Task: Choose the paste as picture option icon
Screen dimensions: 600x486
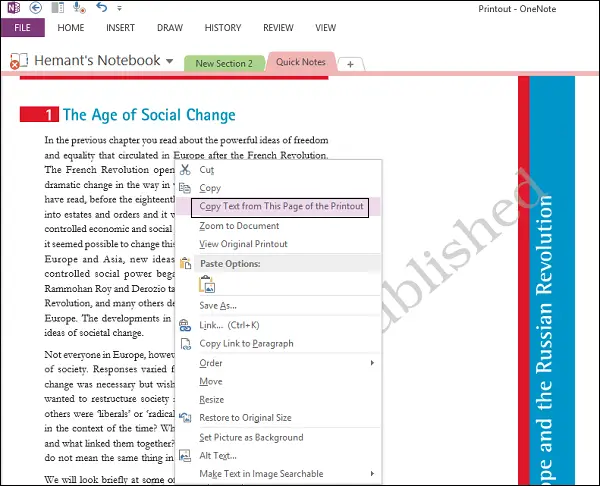Action: (x=207, y=284)
